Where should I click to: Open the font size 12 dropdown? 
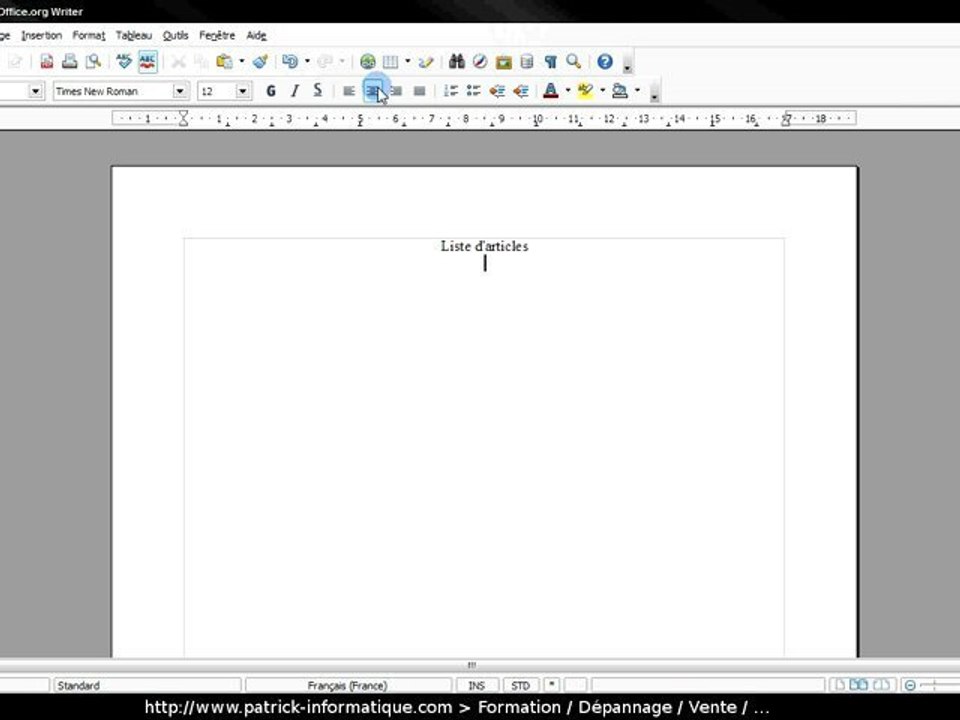point(243,91)
